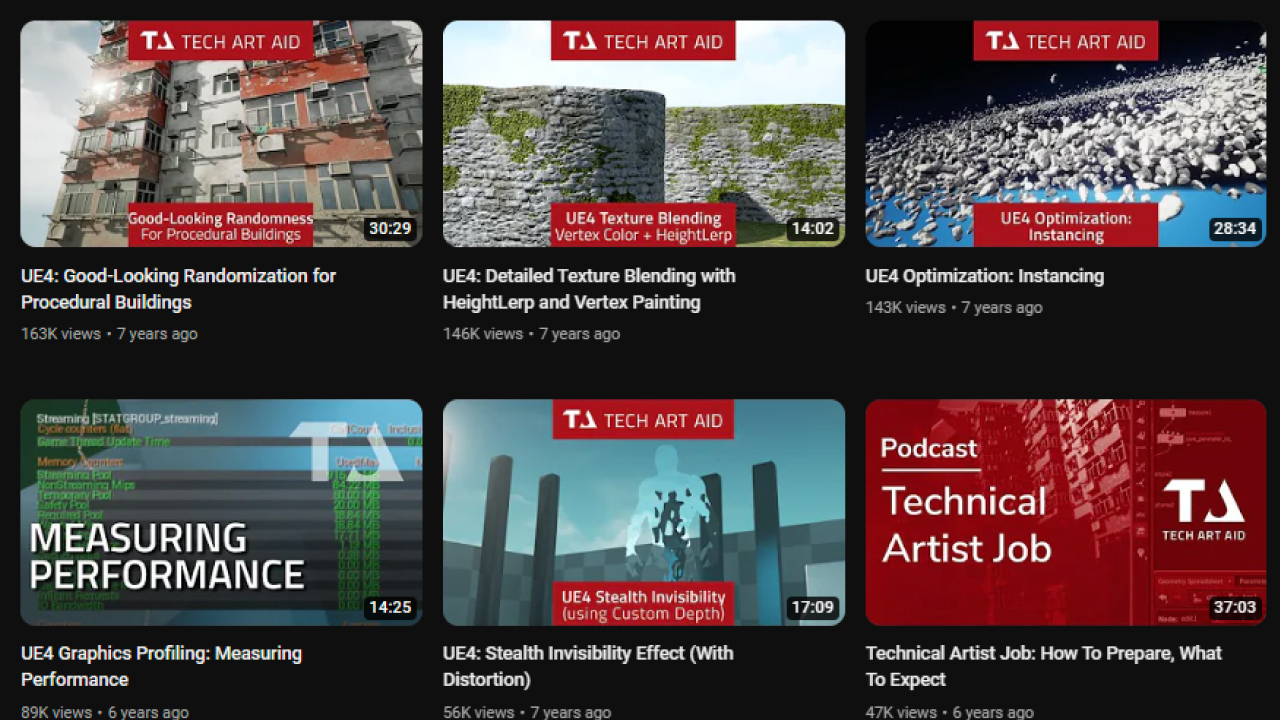Open 'UE4: Detailed Texture Blending with HeightLerp and Vertex Painting'
The width and height of the screenshot is (1280, 720).
pos(588,289)
